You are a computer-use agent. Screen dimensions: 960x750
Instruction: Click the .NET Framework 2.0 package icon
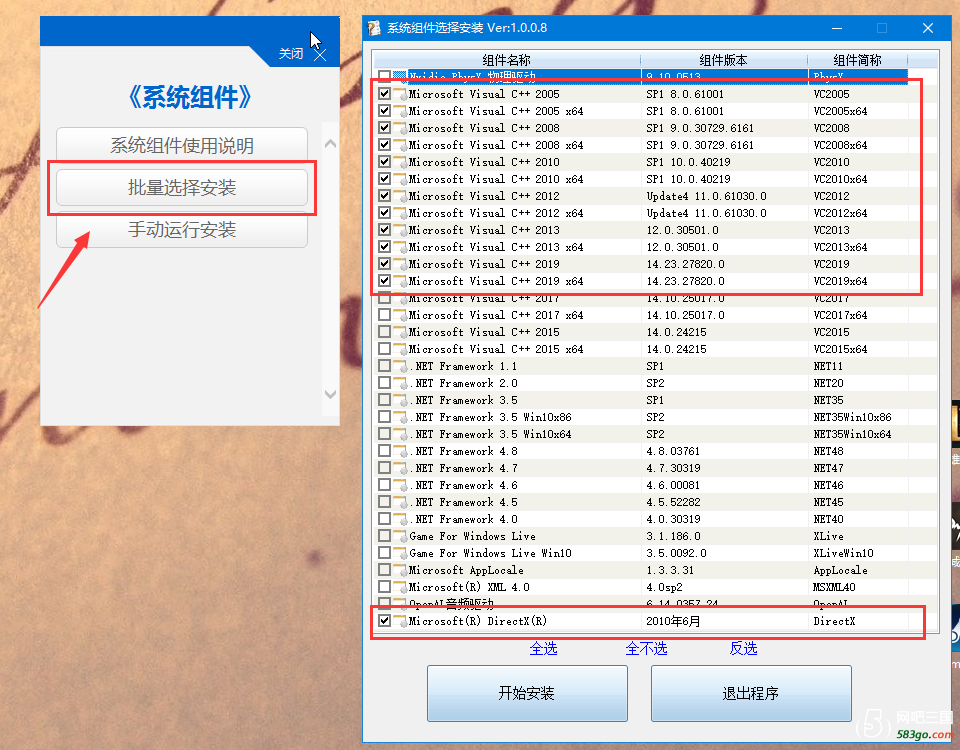400,383
